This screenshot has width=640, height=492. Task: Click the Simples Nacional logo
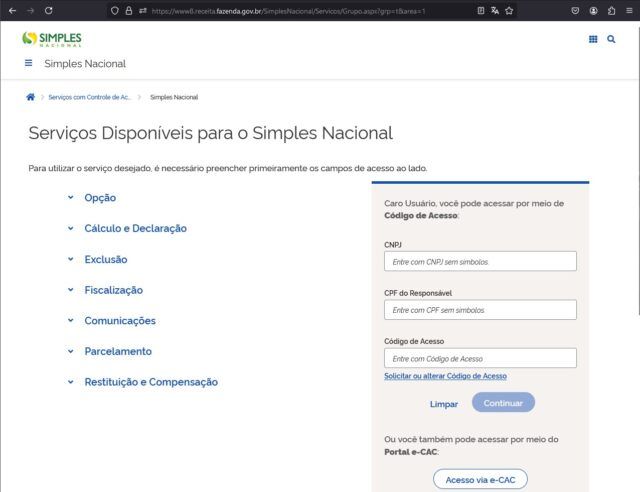pyautogui.click(x=52, y=39)
